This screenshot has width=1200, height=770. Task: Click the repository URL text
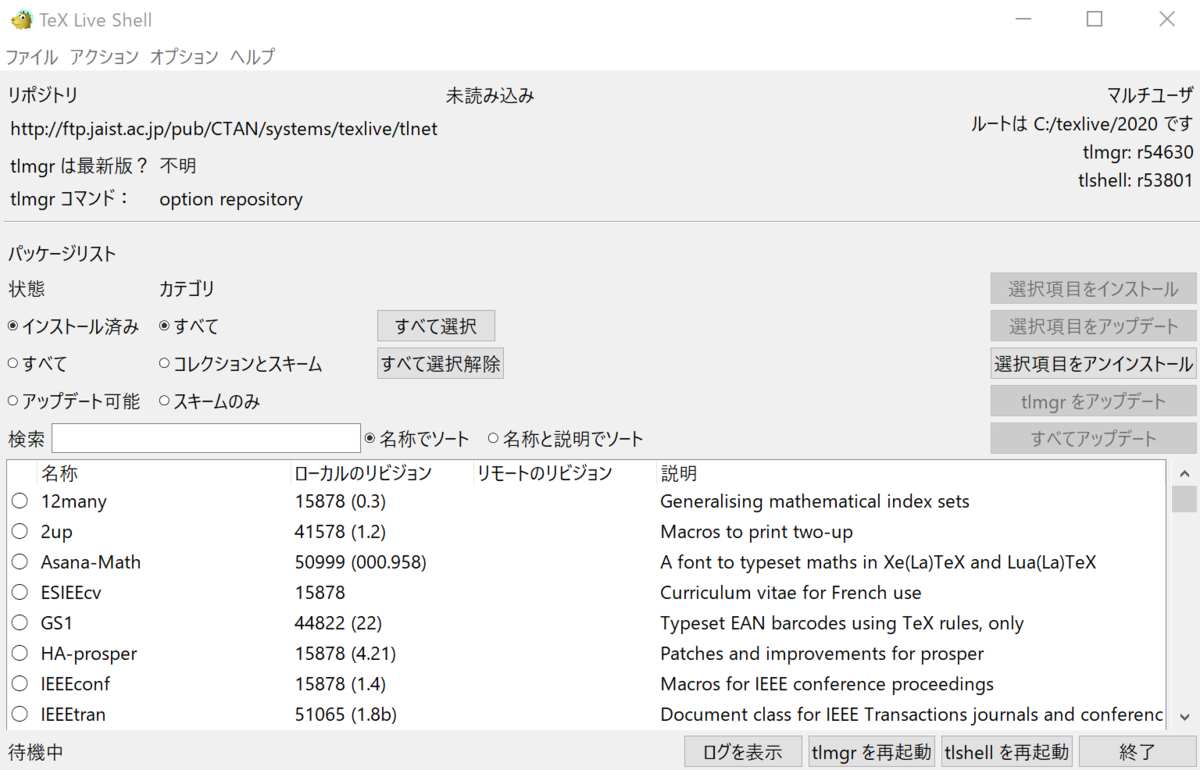tap(224, 129)
